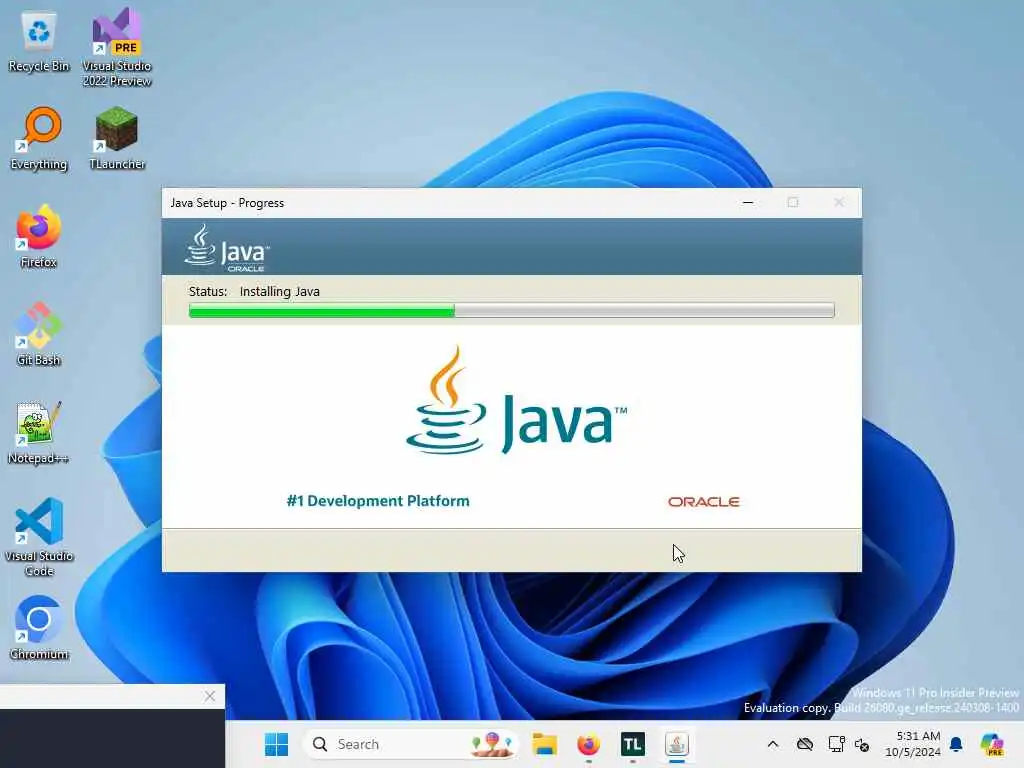Switch to Firefox in the taskbar
Image resolution: width=1024 pixels, height=768 pixels.
click(x=588, y=744)
